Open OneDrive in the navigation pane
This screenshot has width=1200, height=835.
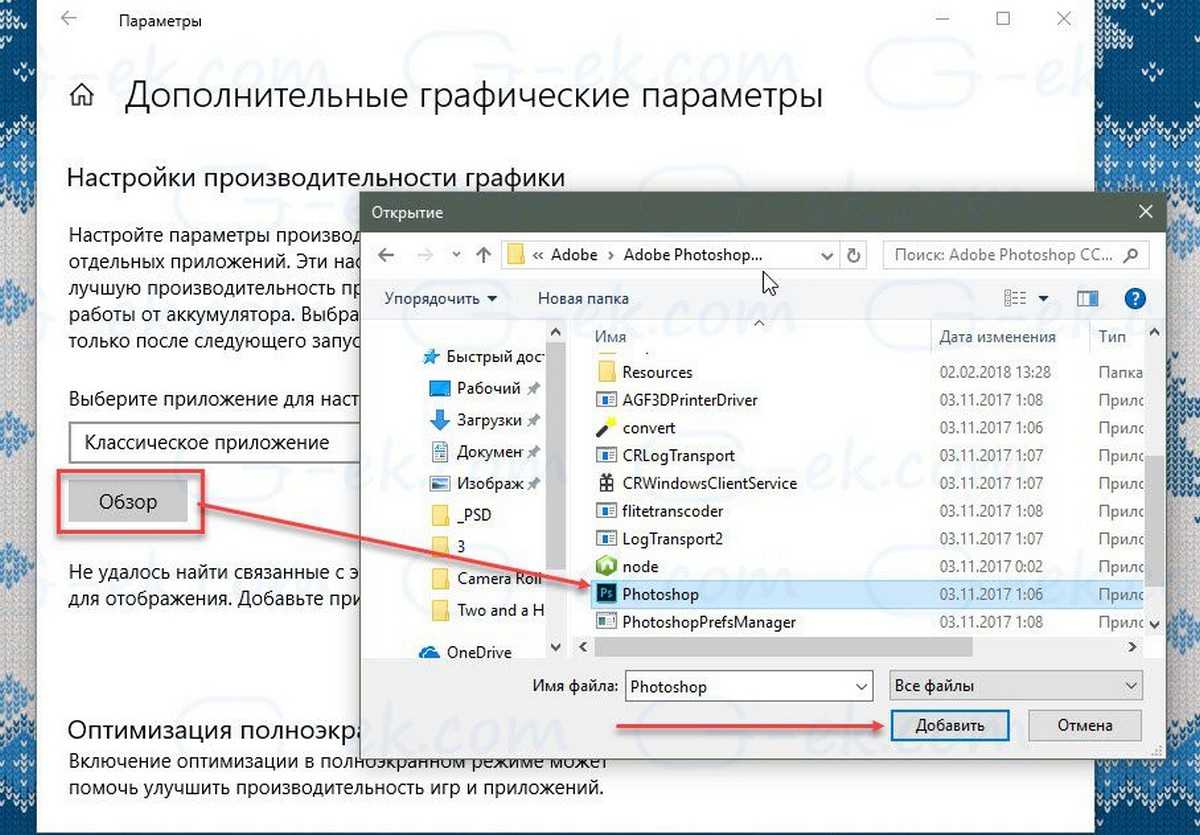point(466,652)
